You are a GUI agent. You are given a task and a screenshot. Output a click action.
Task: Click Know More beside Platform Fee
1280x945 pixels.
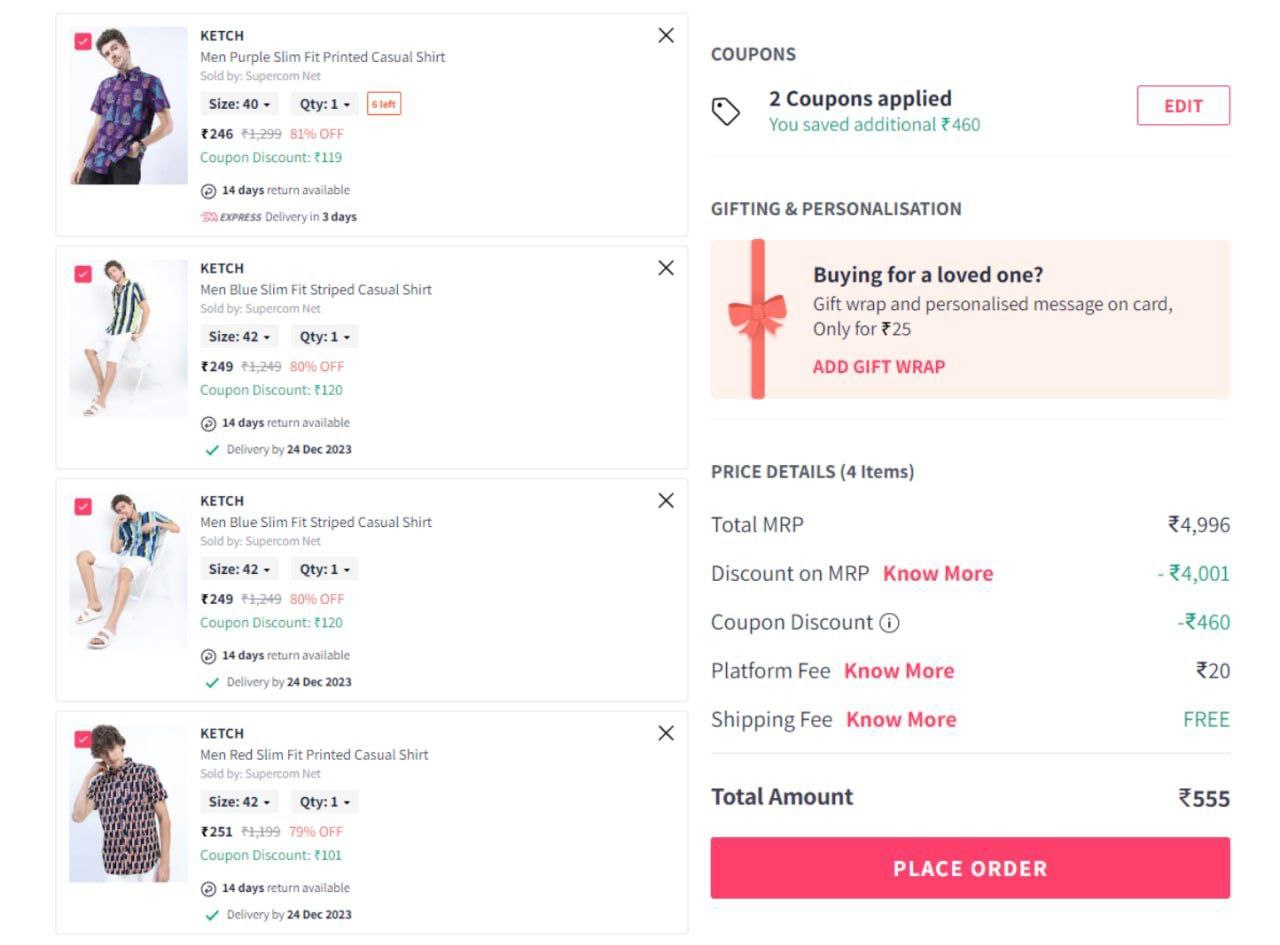pos(899,671)
